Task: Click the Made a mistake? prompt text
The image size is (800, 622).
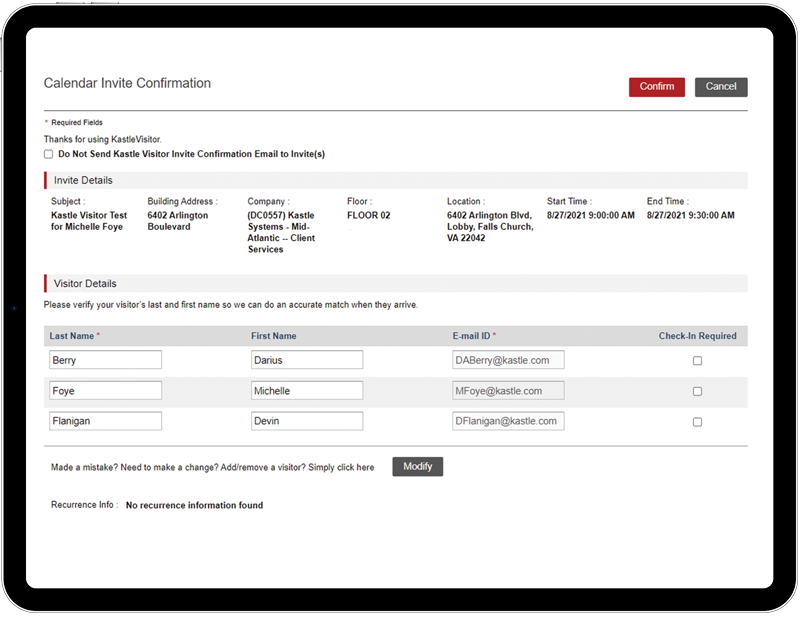Action: point(212,467)
